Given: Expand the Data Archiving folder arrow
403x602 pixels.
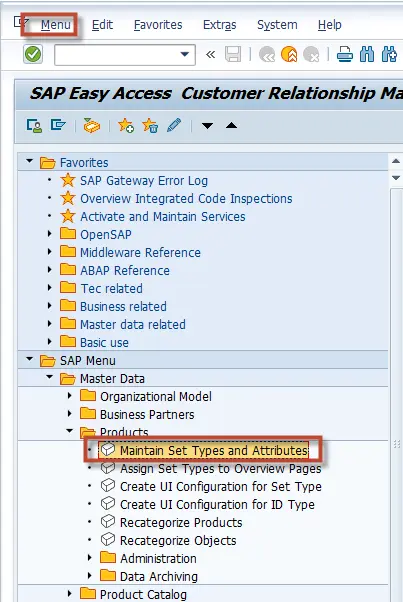Looking at the screenshot, I should tap(89, 576).
